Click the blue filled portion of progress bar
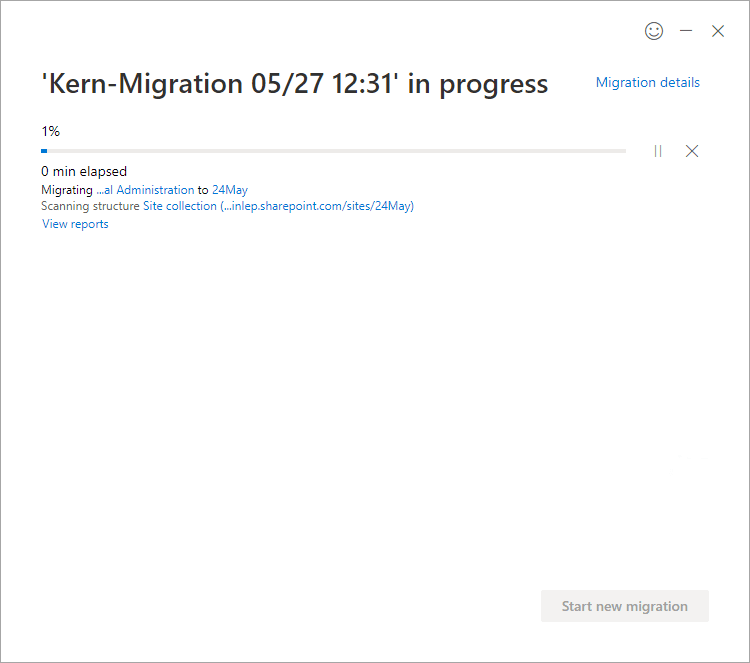The height and width of the screenshot is (663, 750). [44, 151]
